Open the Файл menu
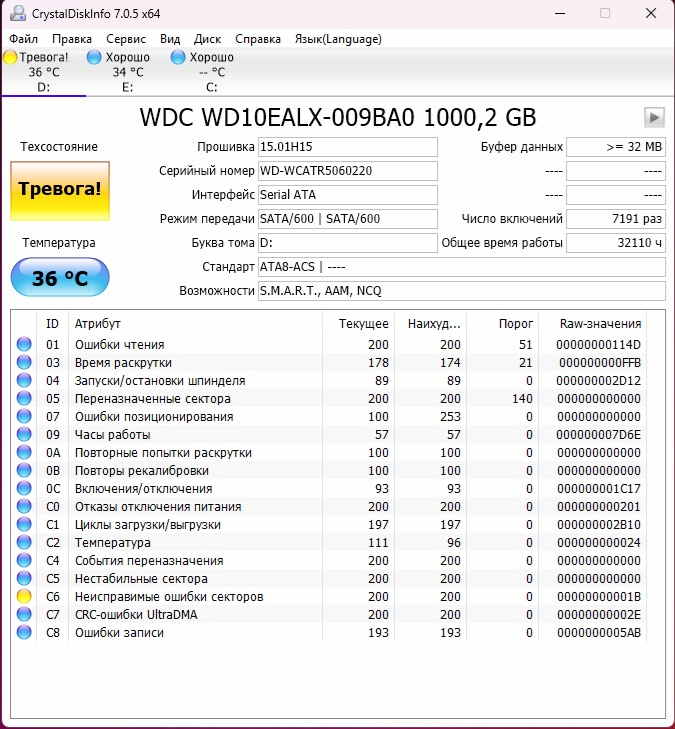 click(x=23, y=39)
